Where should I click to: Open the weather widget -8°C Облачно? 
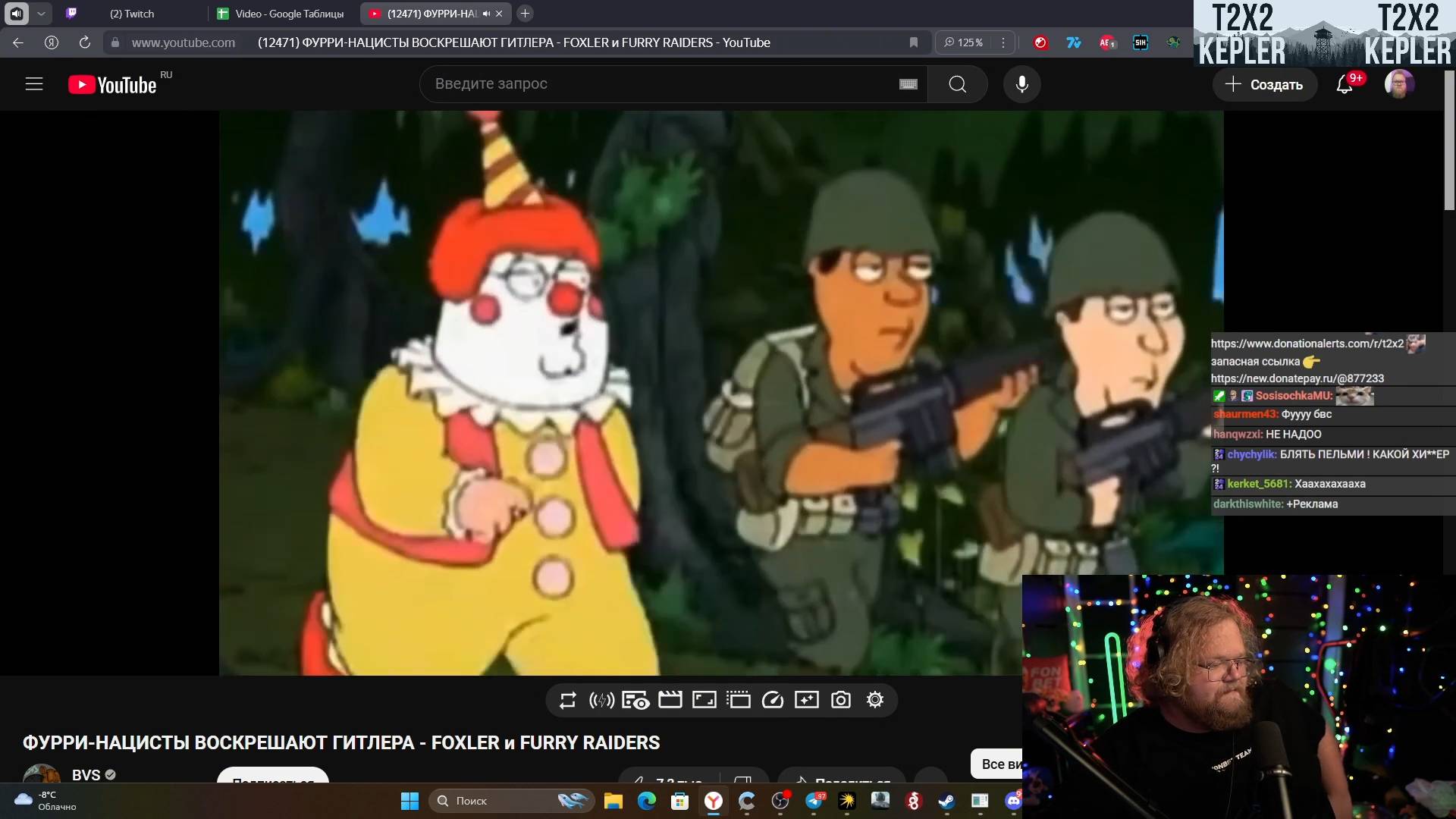pyautogui.click(x=45, y=801)
